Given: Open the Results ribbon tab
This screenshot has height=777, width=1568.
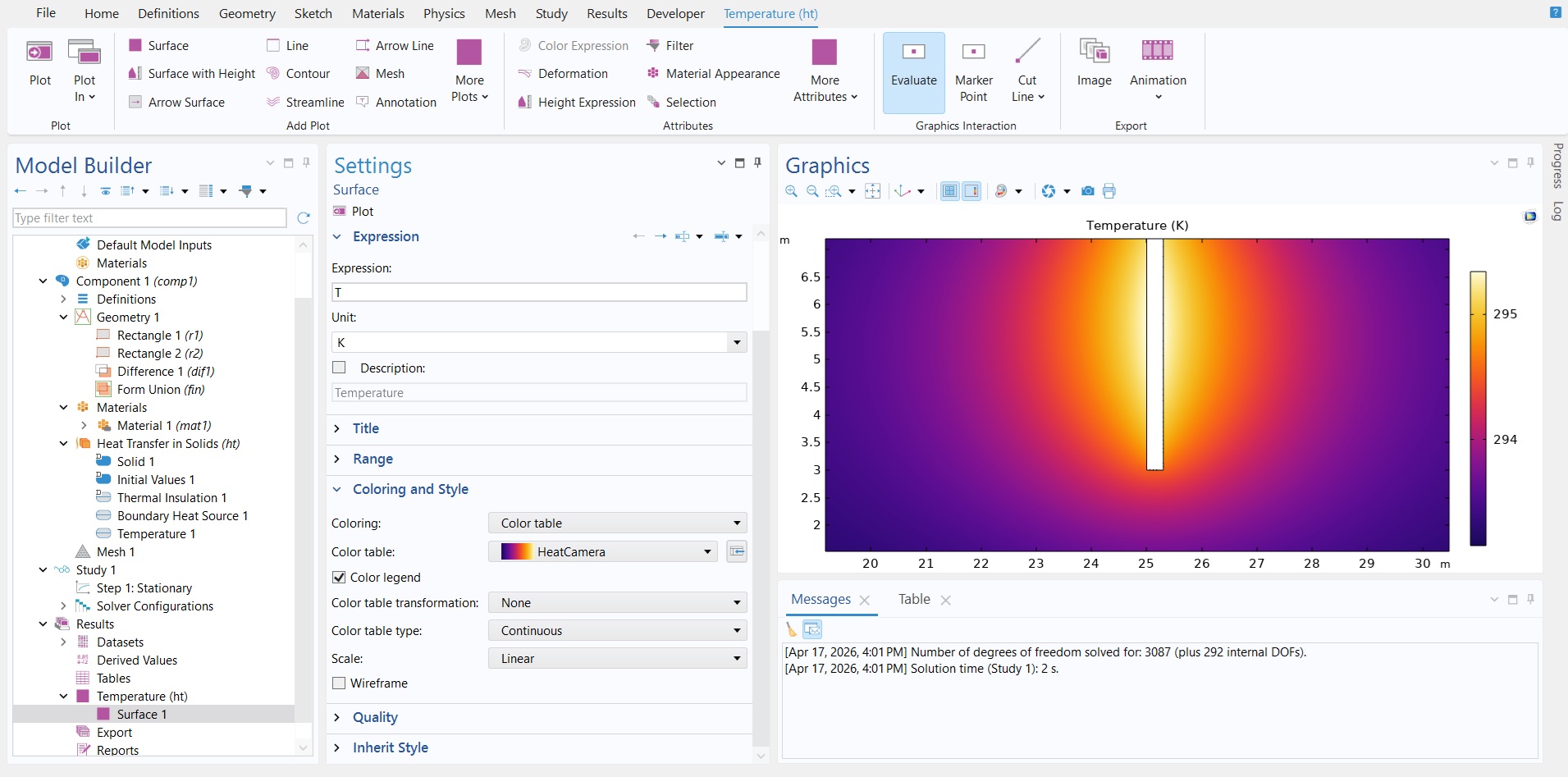Looking at the screenshot, I should 606,14.
